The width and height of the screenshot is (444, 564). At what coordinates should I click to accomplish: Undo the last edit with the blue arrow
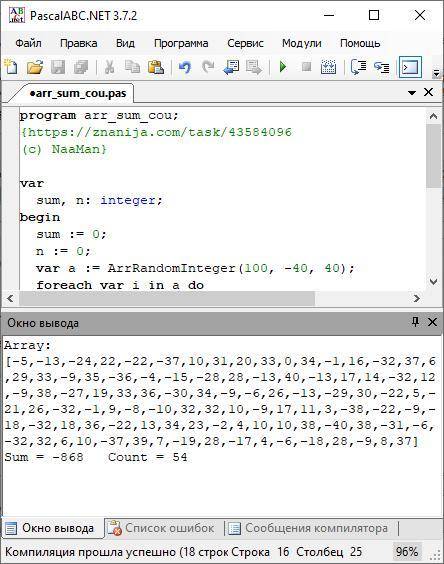(185, 67)
